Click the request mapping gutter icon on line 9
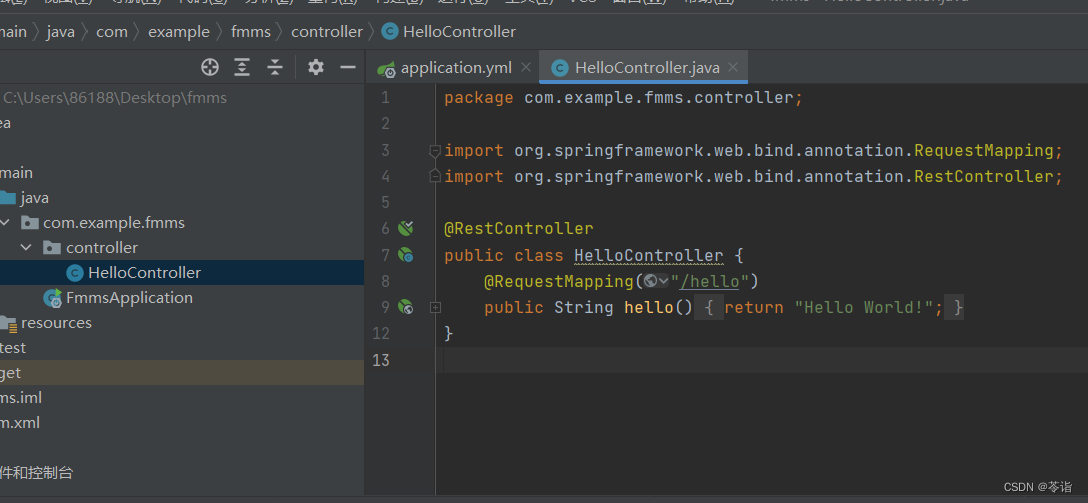1088x503 pixels. point(406,307)
